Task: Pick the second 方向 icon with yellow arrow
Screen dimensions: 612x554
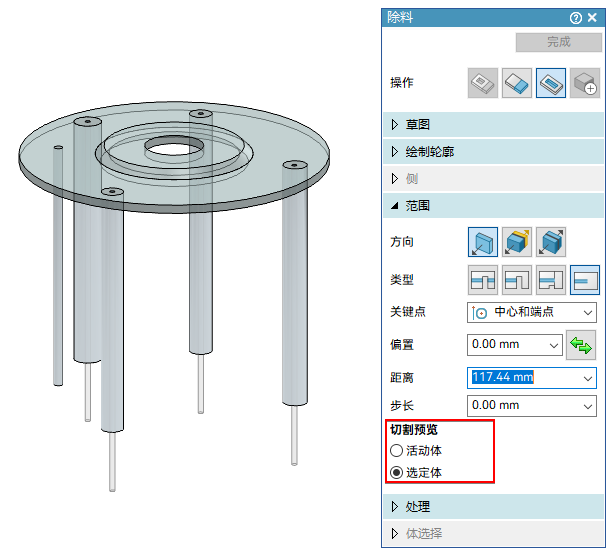Action: (x=517, y=242)
